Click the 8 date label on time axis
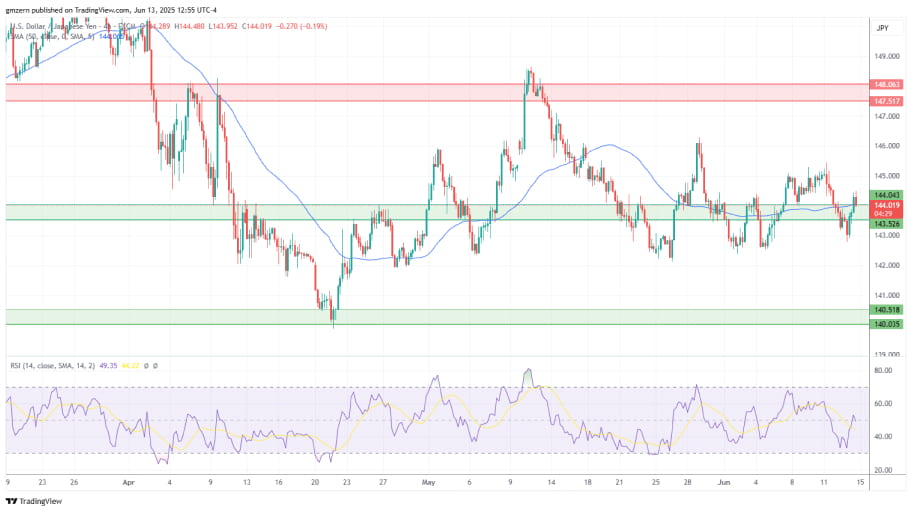The width and height of the screenshot is (912, 513). tap(792, 482)
